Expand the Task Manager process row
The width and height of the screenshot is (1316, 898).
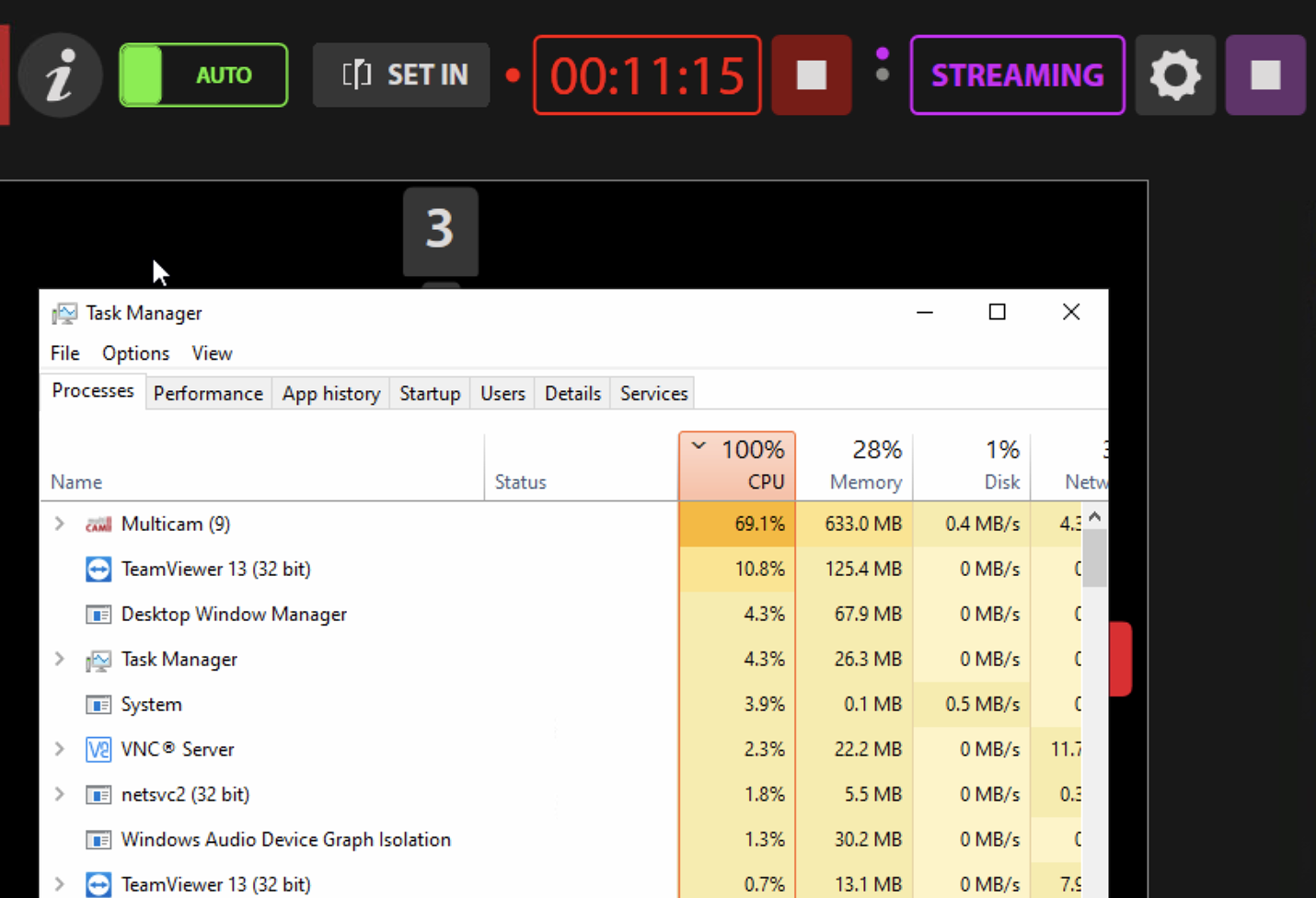tap(60, 659)
